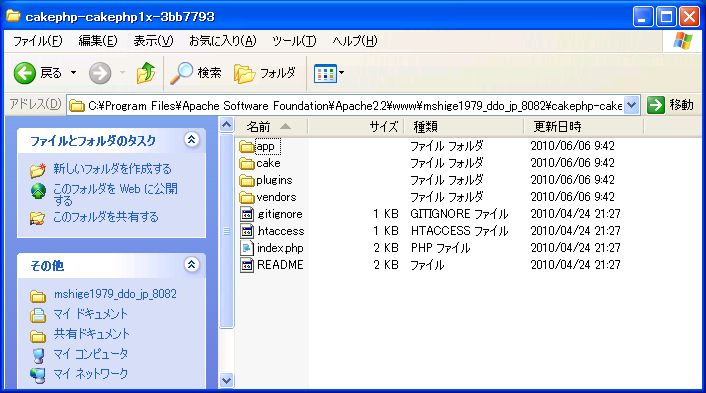This screenshot has height=393, width=706.
Task: Toggle the フォルダ folders pane button
Action: tap(265, 73)
